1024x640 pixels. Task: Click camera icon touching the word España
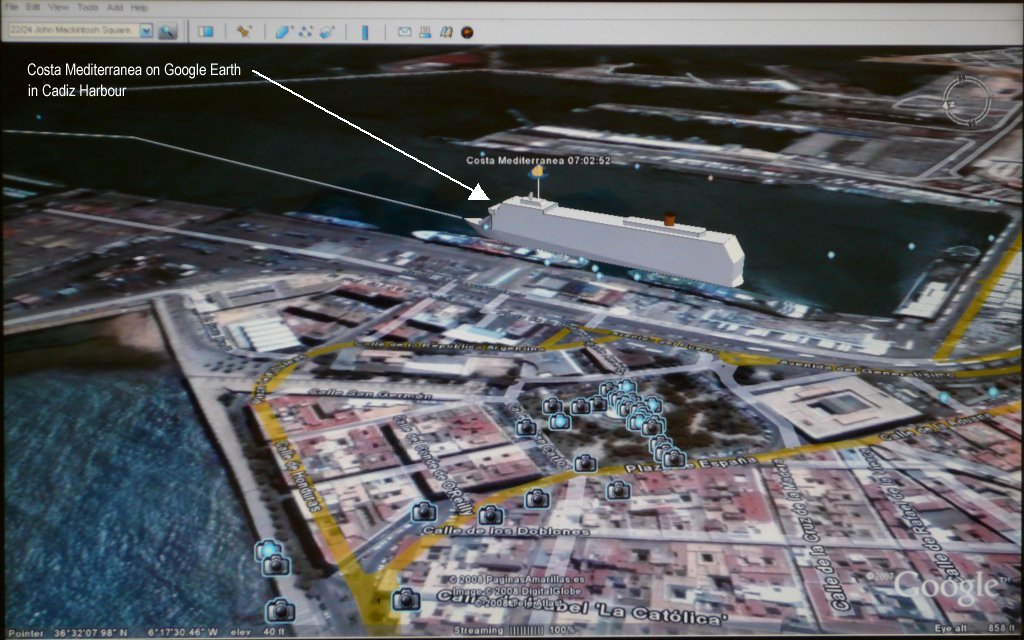click(x=674, y=459)
